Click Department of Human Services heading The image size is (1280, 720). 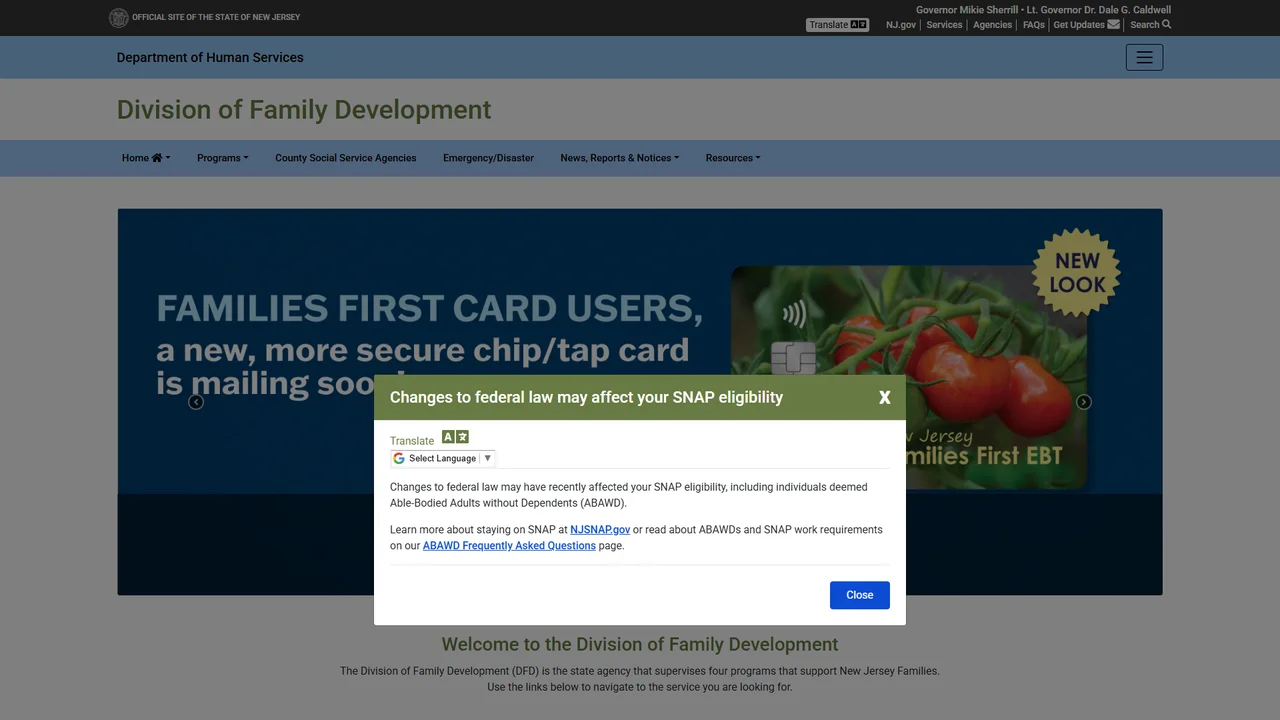210,58
